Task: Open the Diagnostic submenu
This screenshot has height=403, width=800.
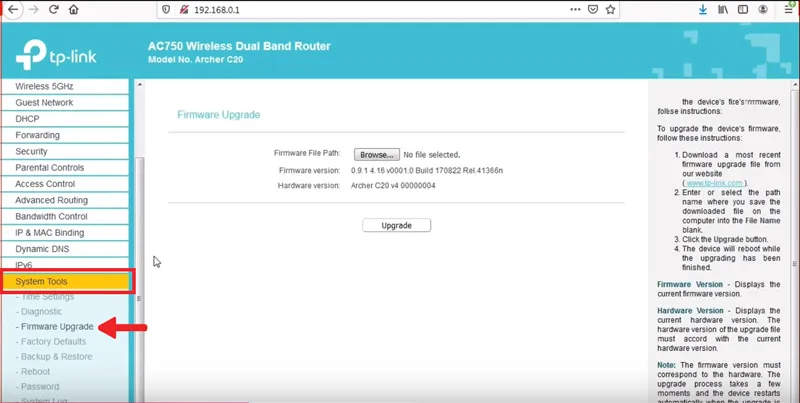Action: [x=39, y=312]
